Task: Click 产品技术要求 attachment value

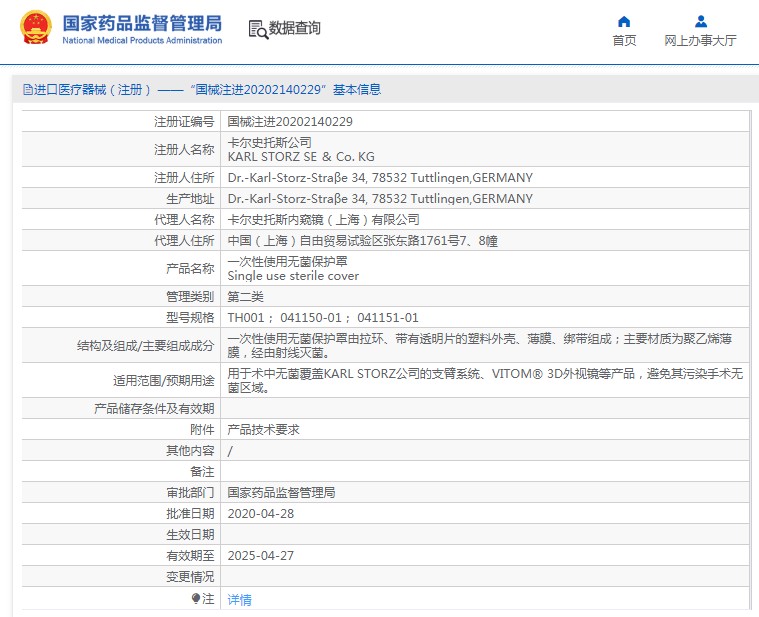Action: pos(263,429)
